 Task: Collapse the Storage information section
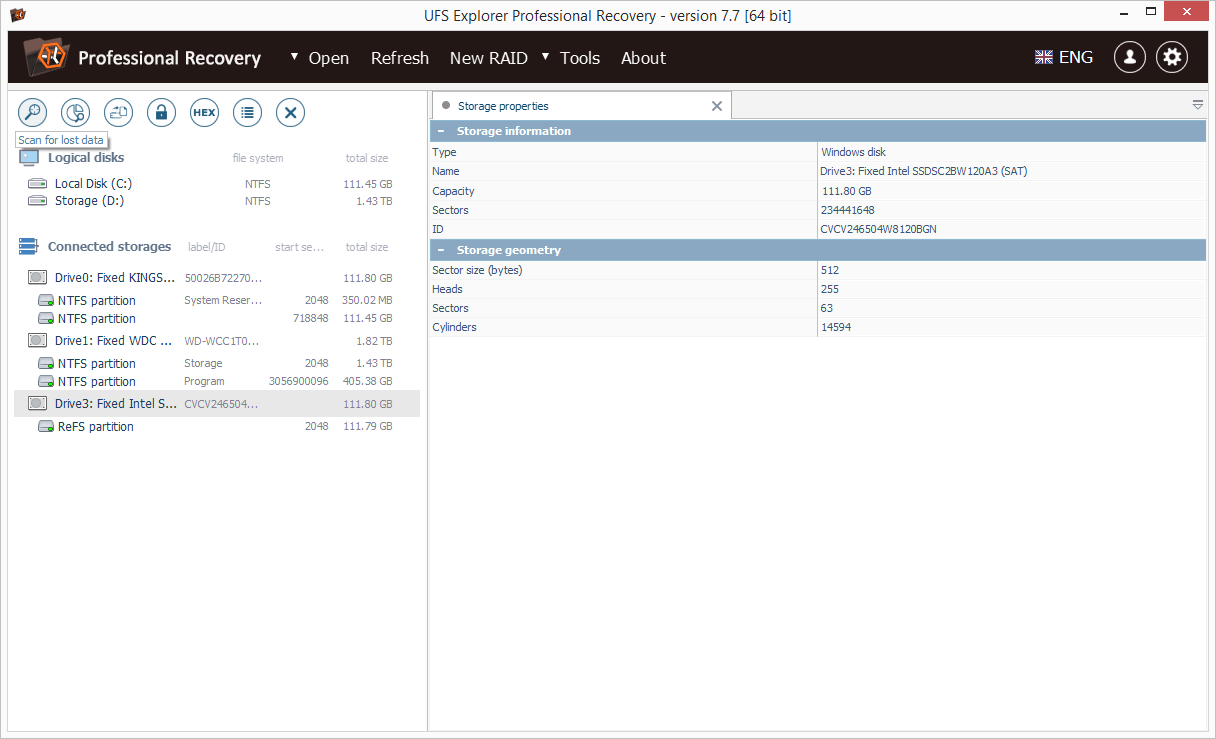pyautogui.click(x=439, y=131)
